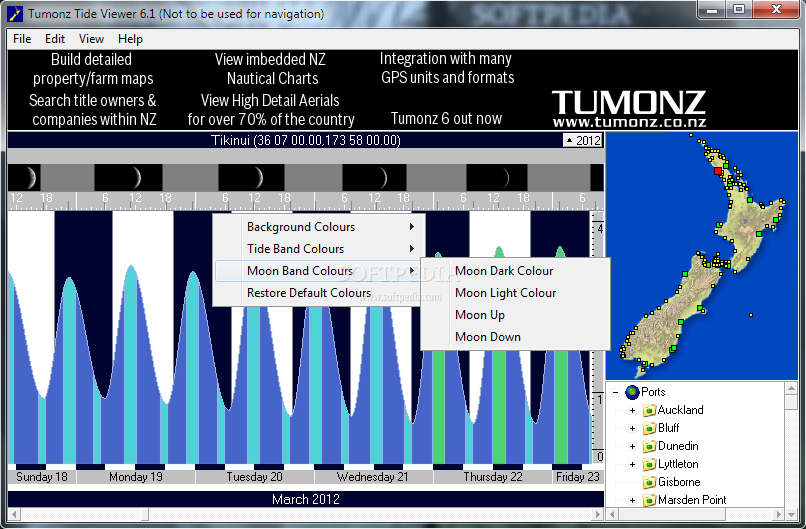Choose Restore Default Colours

tap(319, 293)
